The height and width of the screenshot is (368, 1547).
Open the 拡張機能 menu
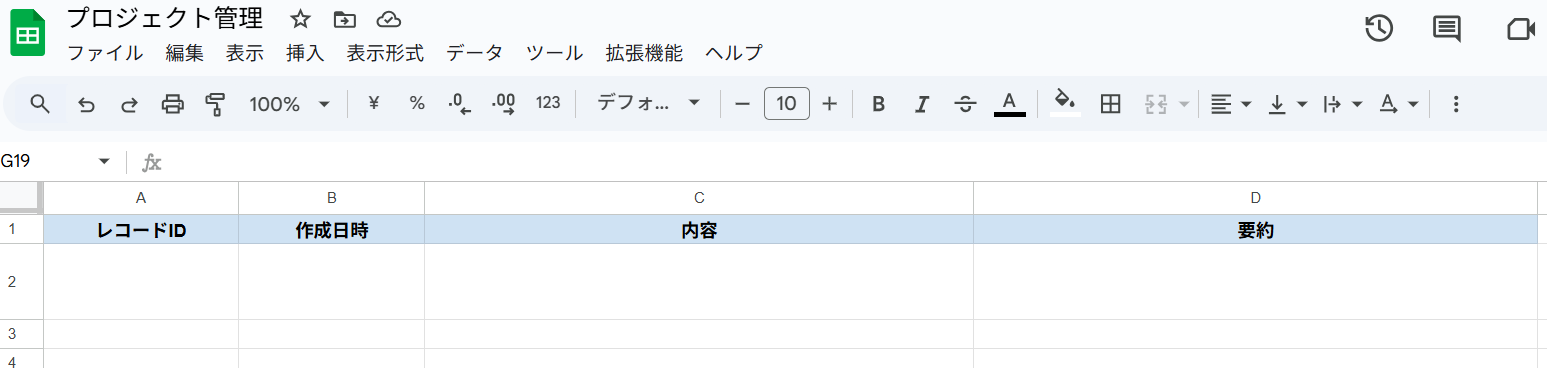644,53
